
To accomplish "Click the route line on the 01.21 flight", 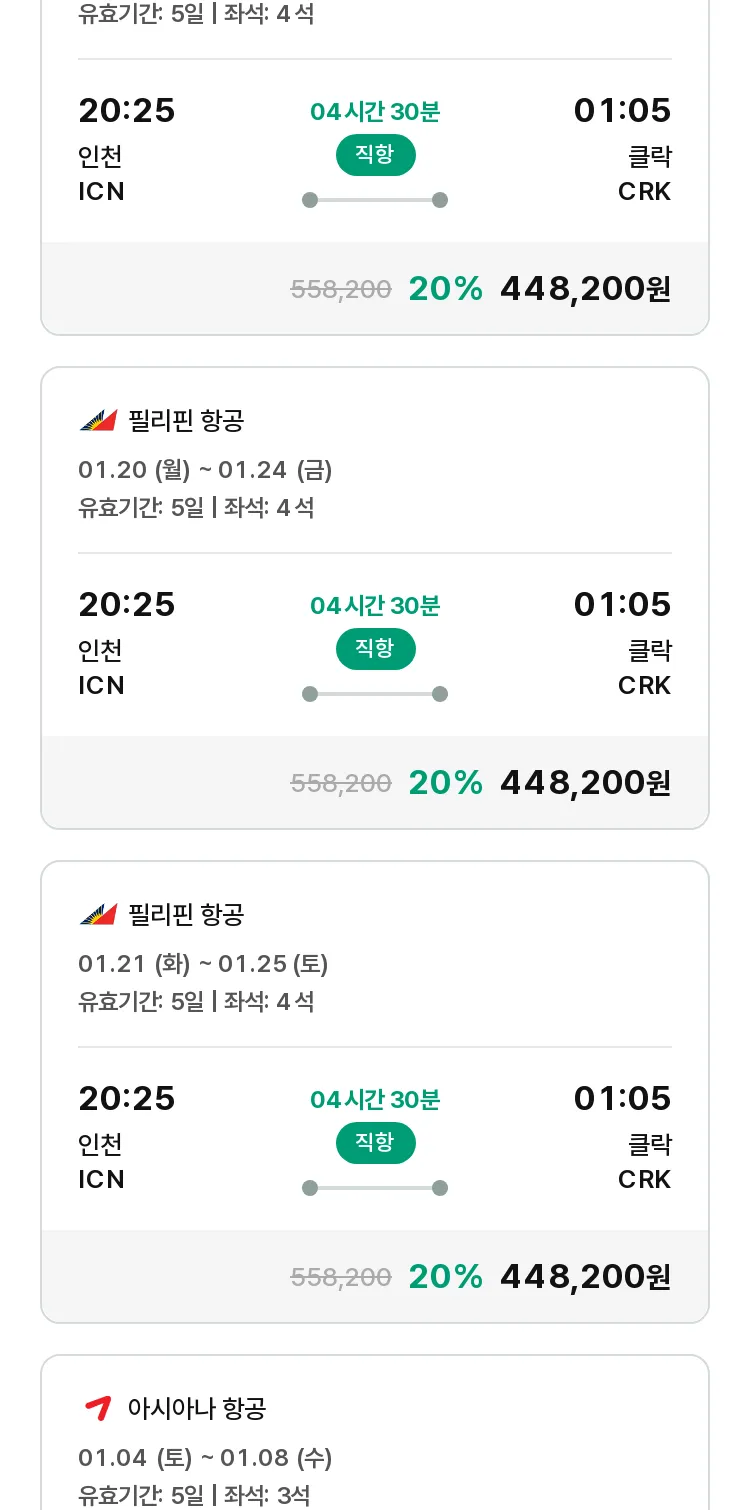I will [x=375, y=1188].
